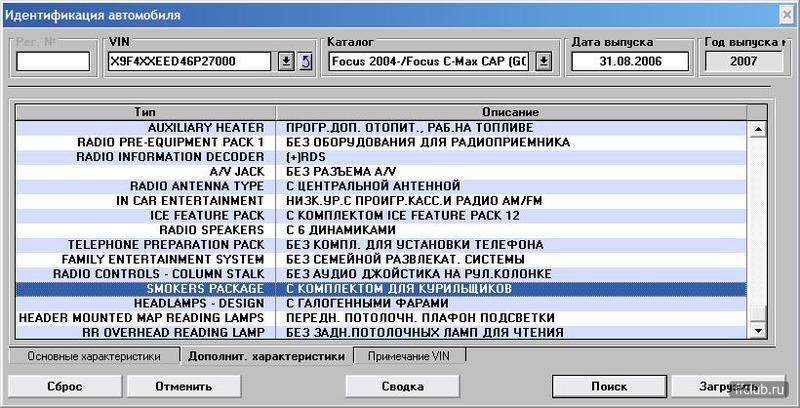This screenshot has height=408, width=800.
Task: Select the IN CAR ENTERTAINMENT row
Action: point(381,200)
